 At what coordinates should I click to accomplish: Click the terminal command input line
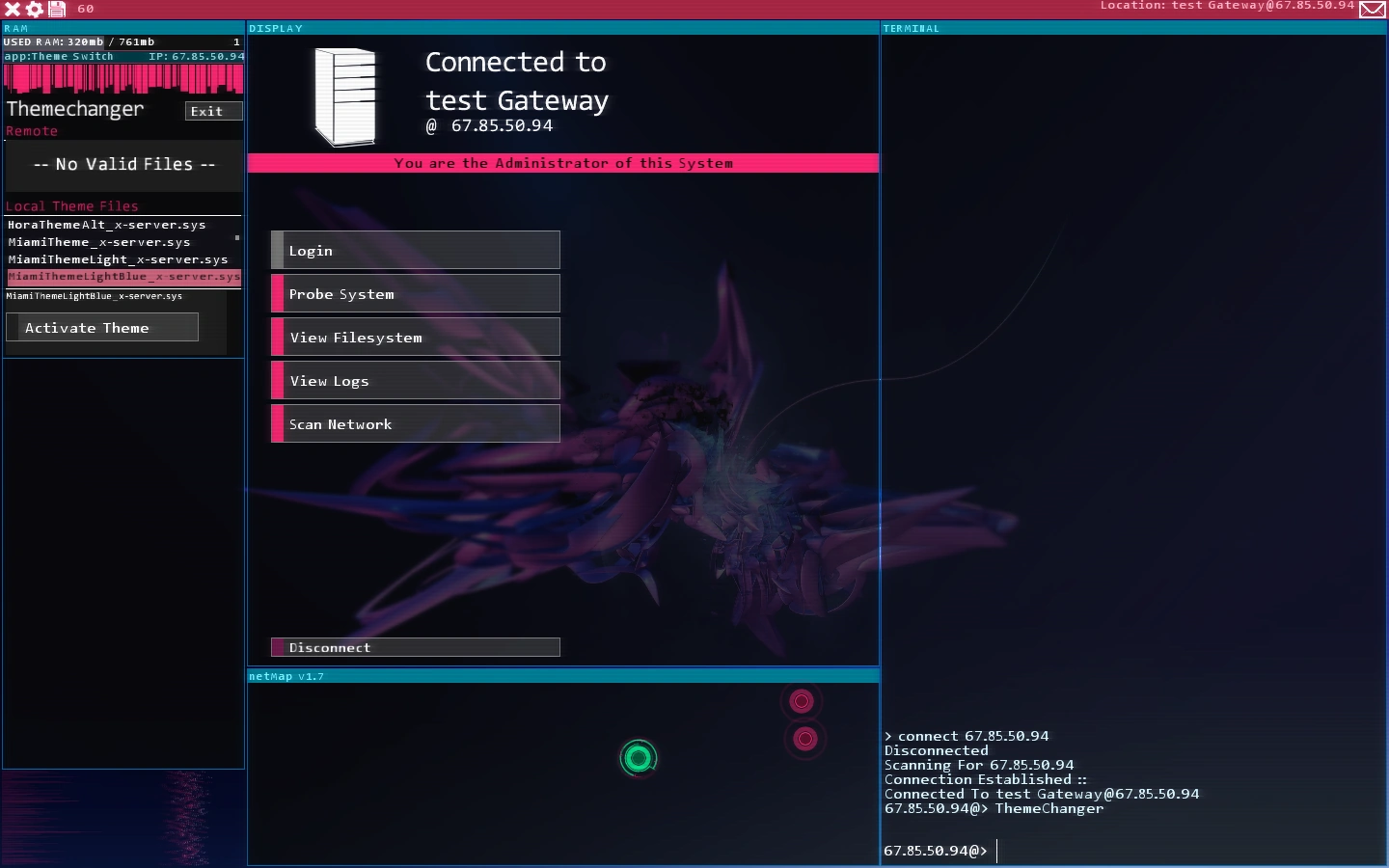1133,851
